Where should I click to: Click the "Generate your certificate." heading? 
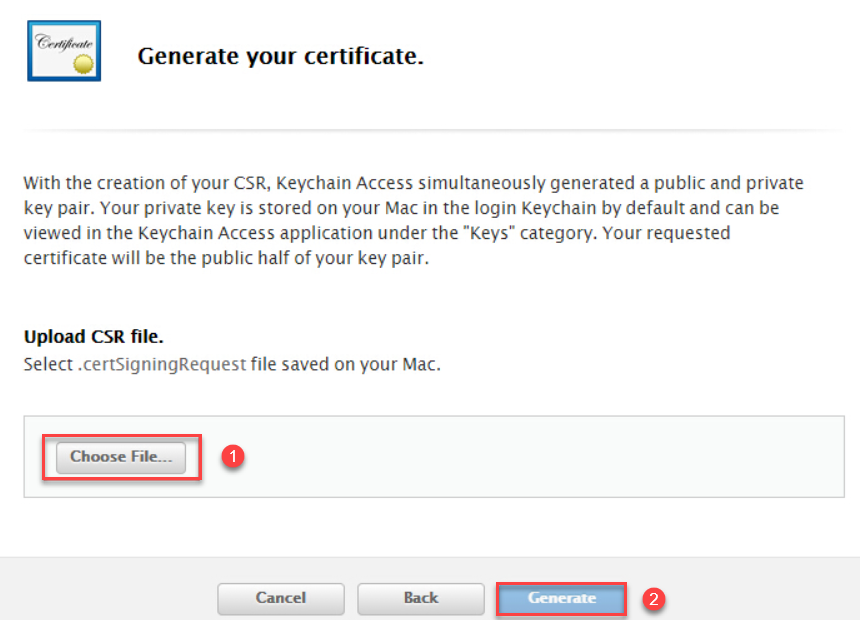pyautogui.click(x=280, y=57)
